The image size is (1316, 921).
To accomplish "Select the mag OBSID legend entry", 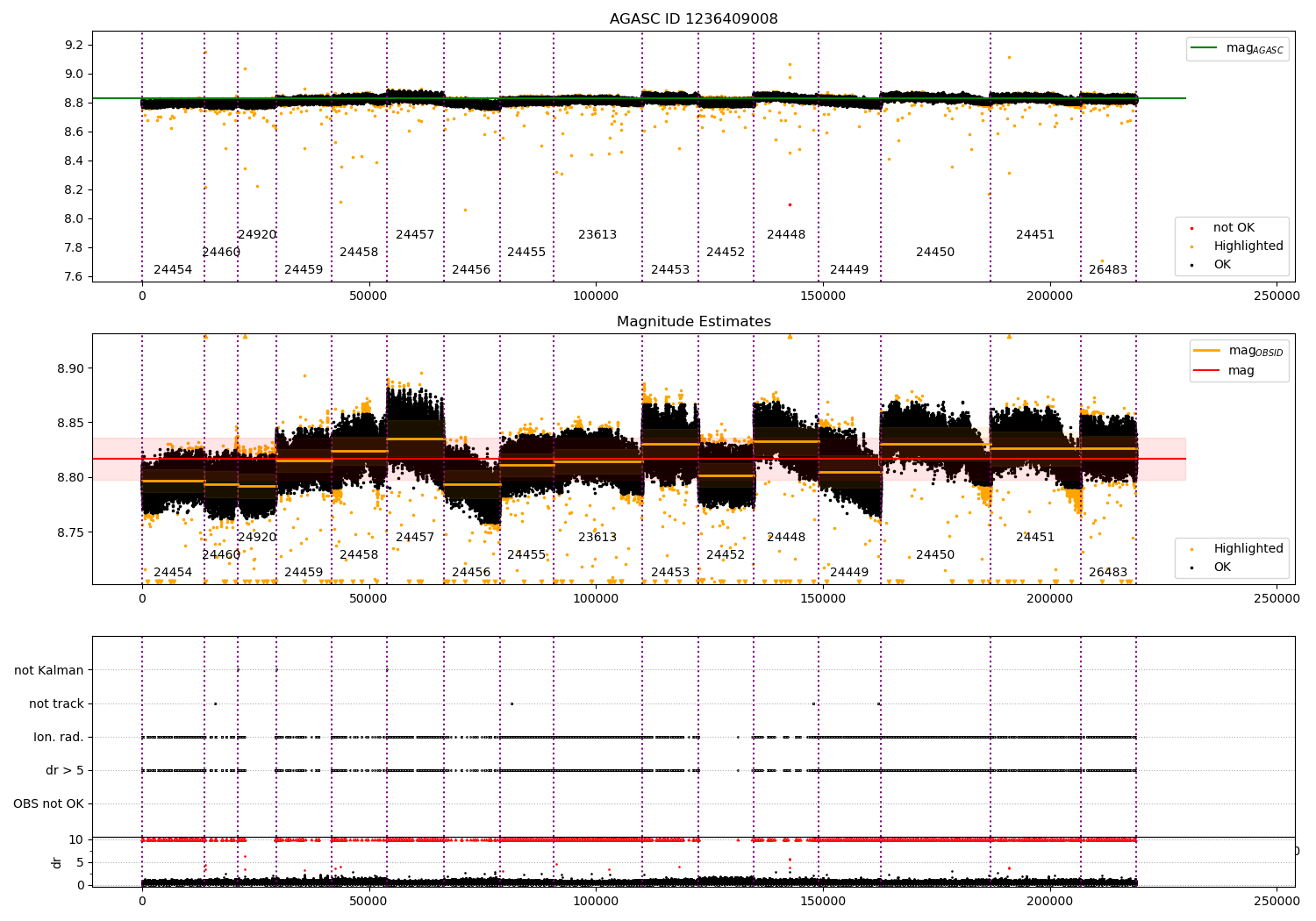I will [1238, 351].
